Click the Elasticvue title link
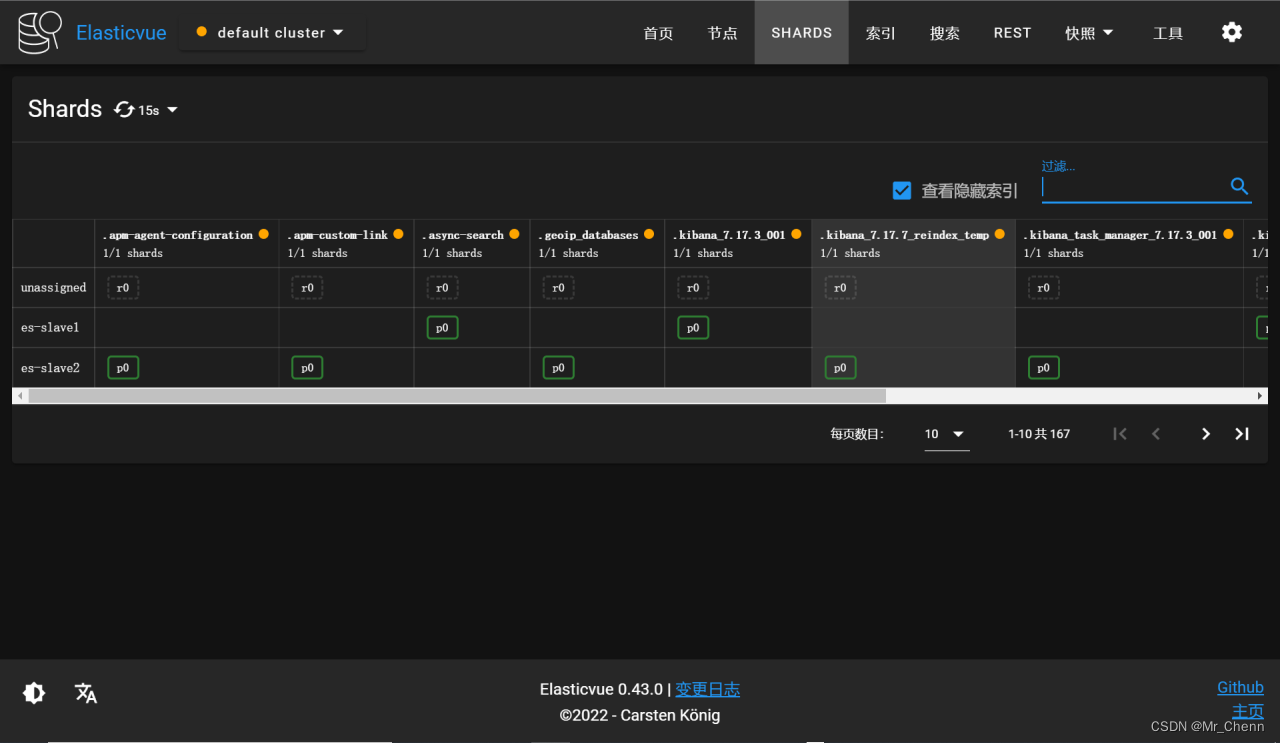This screenshot has width=1280, height=743. coord(121,33)
